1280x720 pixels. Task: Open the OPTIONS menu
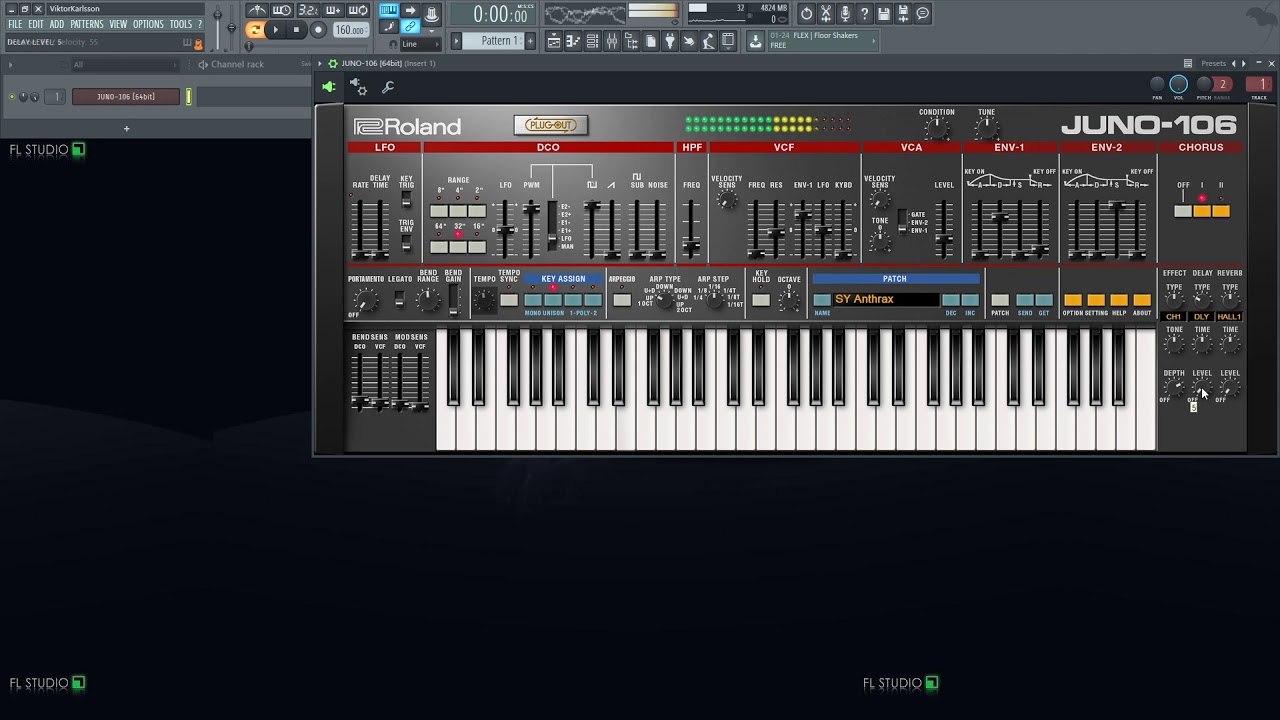coord(148,24)
